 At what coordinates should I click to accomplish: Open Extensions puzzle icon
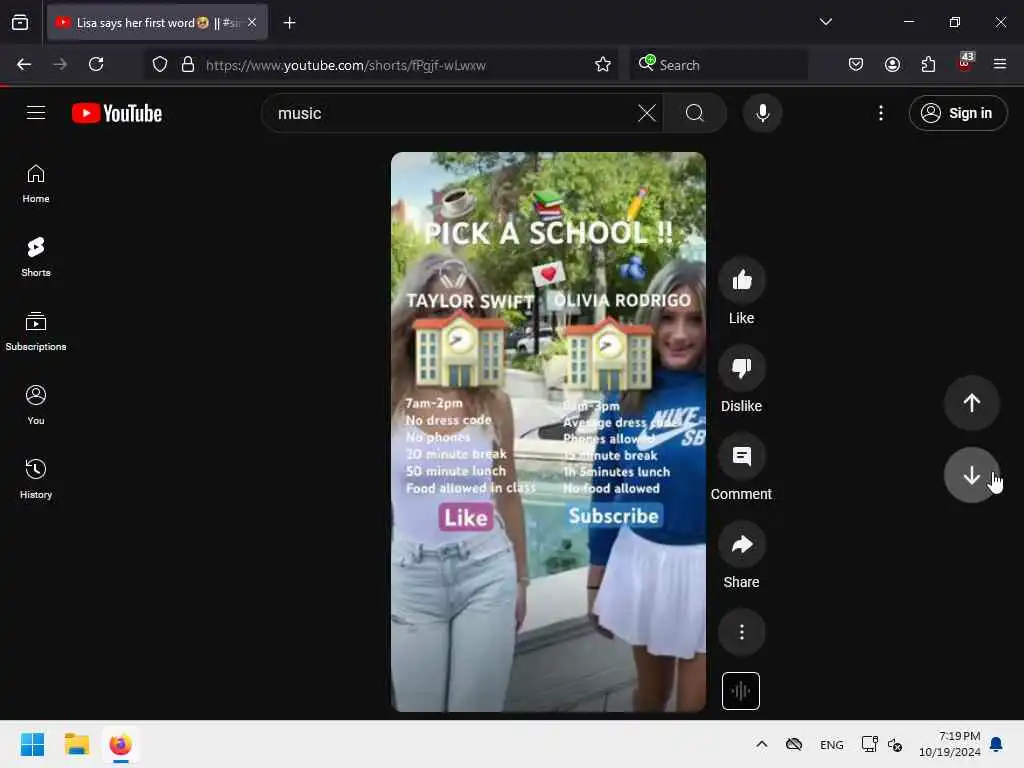point(928,64)
